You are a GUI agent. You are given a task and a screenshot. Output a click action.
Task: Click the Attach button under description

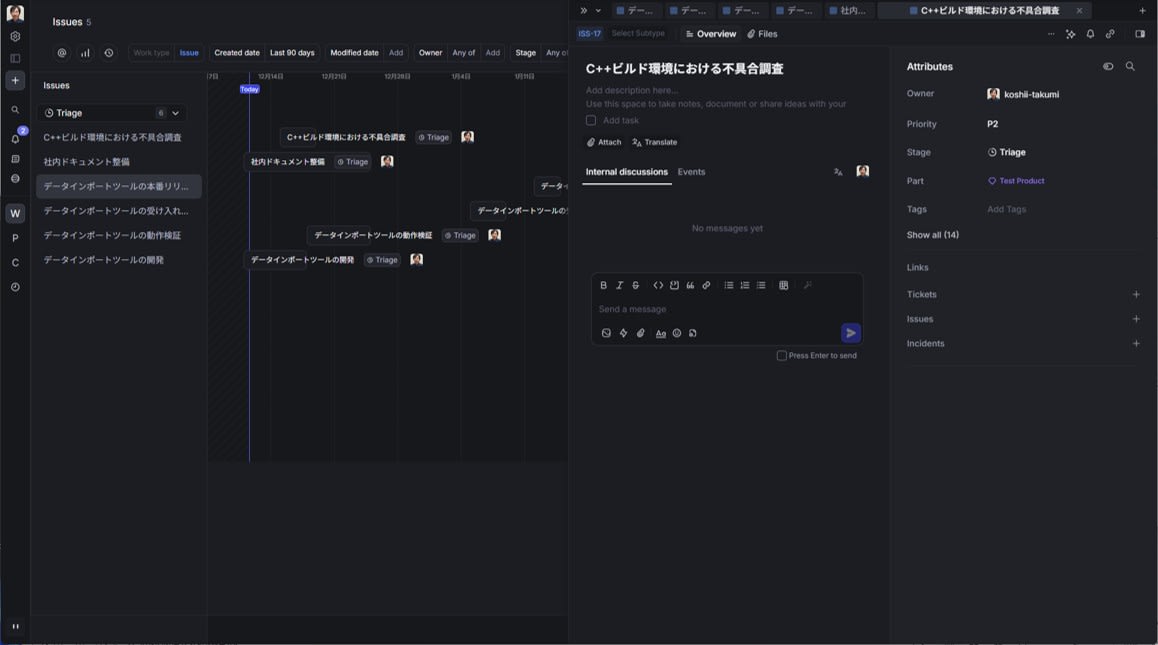(x=604, y=142)
